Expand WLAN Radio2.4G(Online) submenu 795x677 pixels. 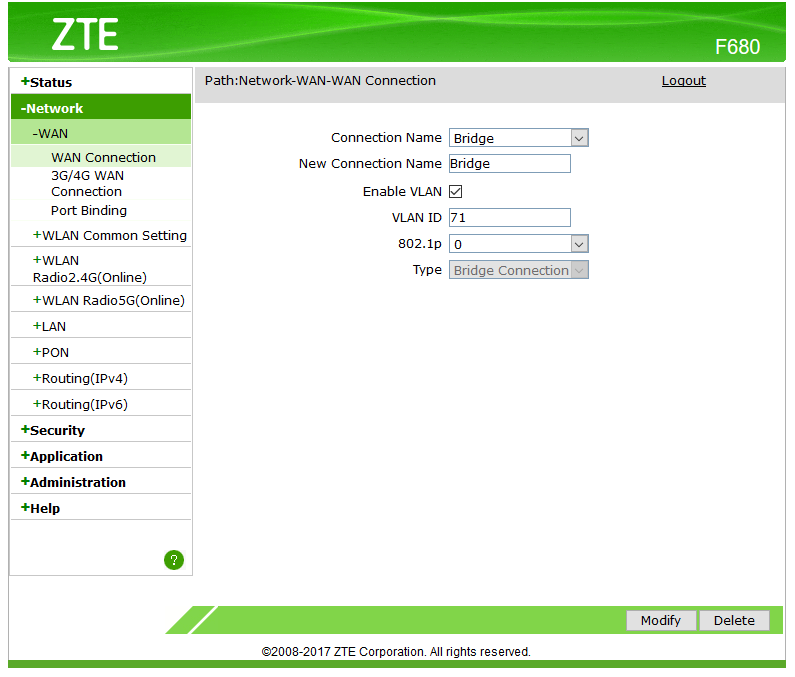point(90,269)
